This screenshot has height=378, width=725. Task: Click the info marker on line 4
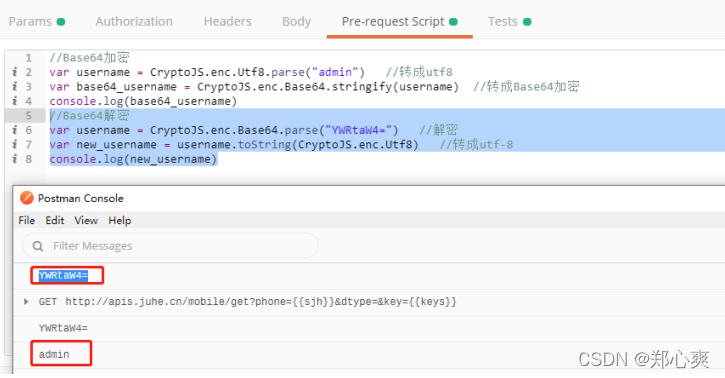click(x=15, y=101)
